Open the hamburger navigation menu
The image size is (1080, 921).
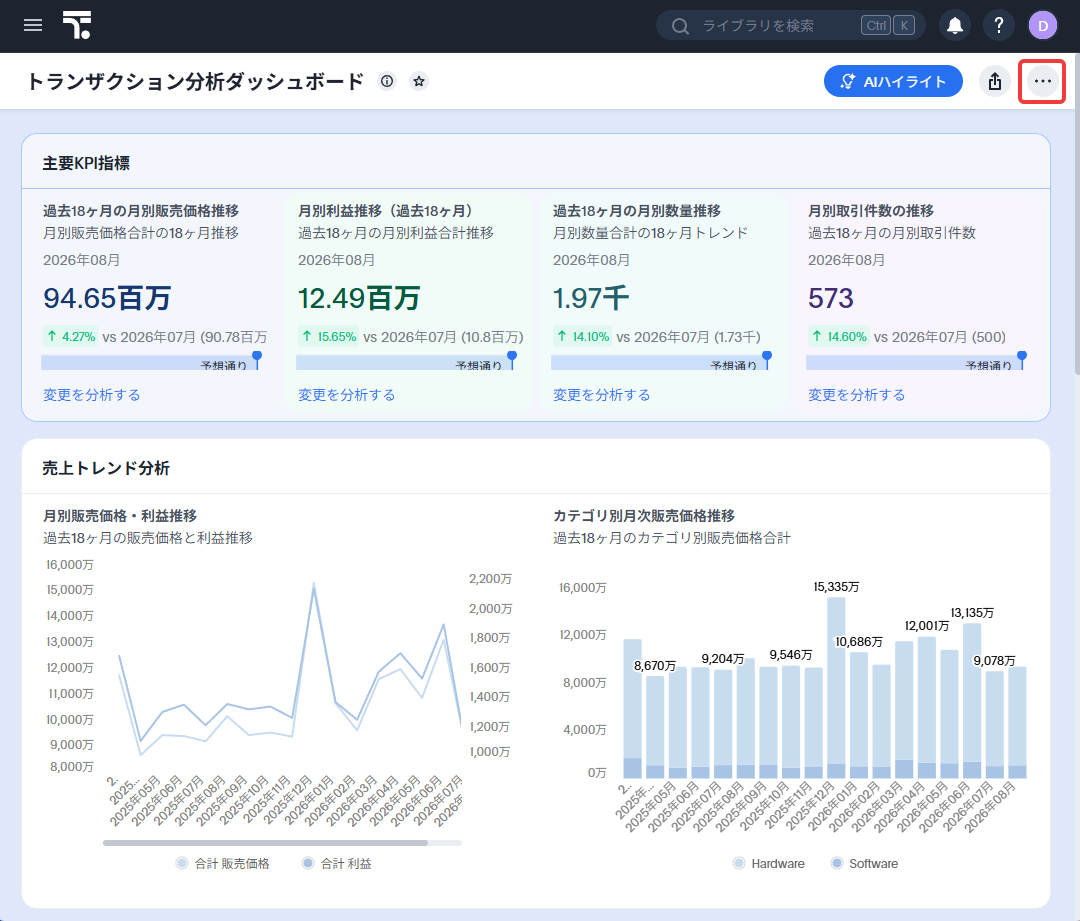(33, 25)
